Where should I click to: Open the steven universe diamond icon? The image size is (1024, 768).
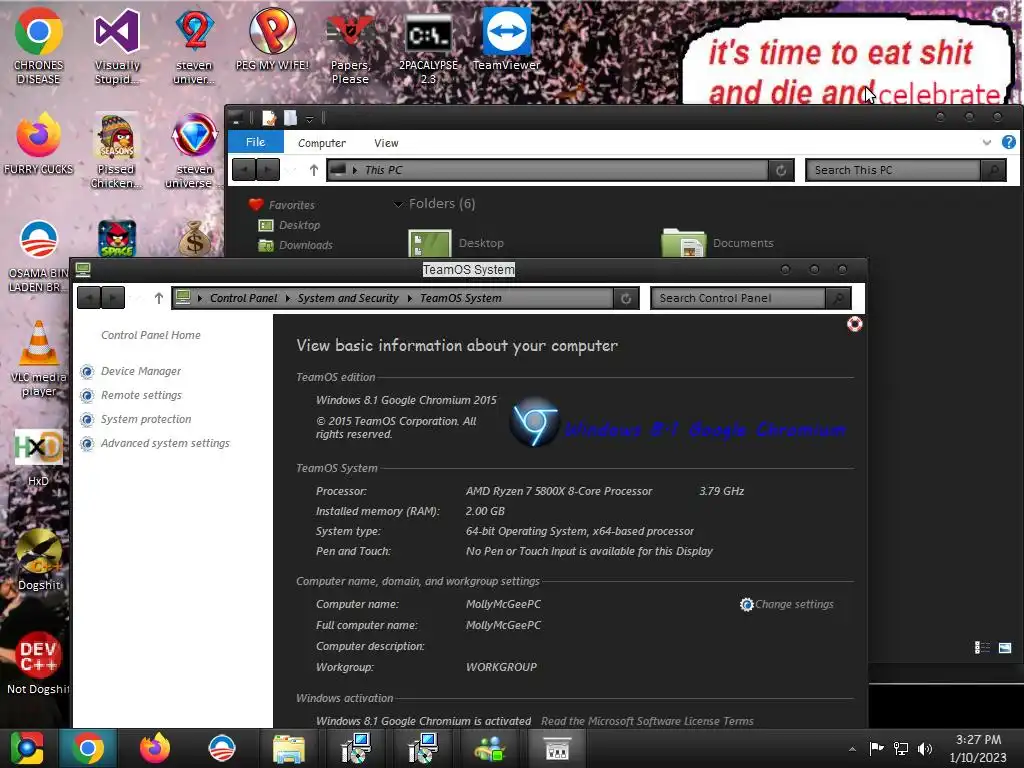tap(194, 150)
